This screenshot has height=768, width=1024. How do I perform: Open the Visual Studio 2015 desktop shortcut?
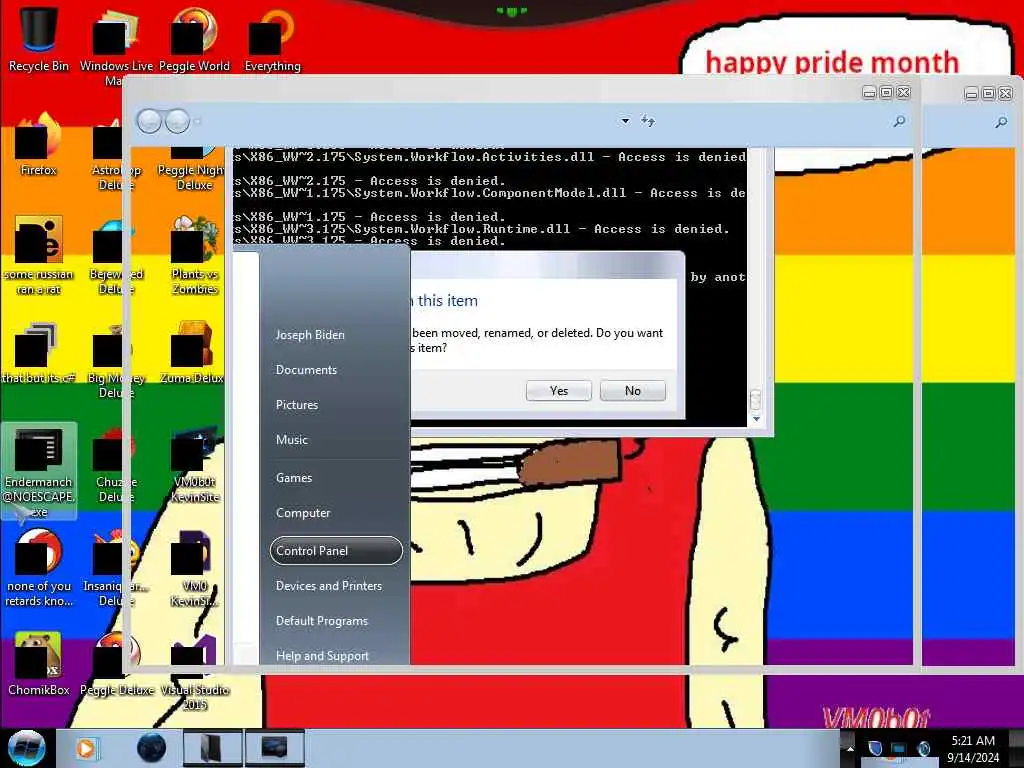tap(195, 671)
